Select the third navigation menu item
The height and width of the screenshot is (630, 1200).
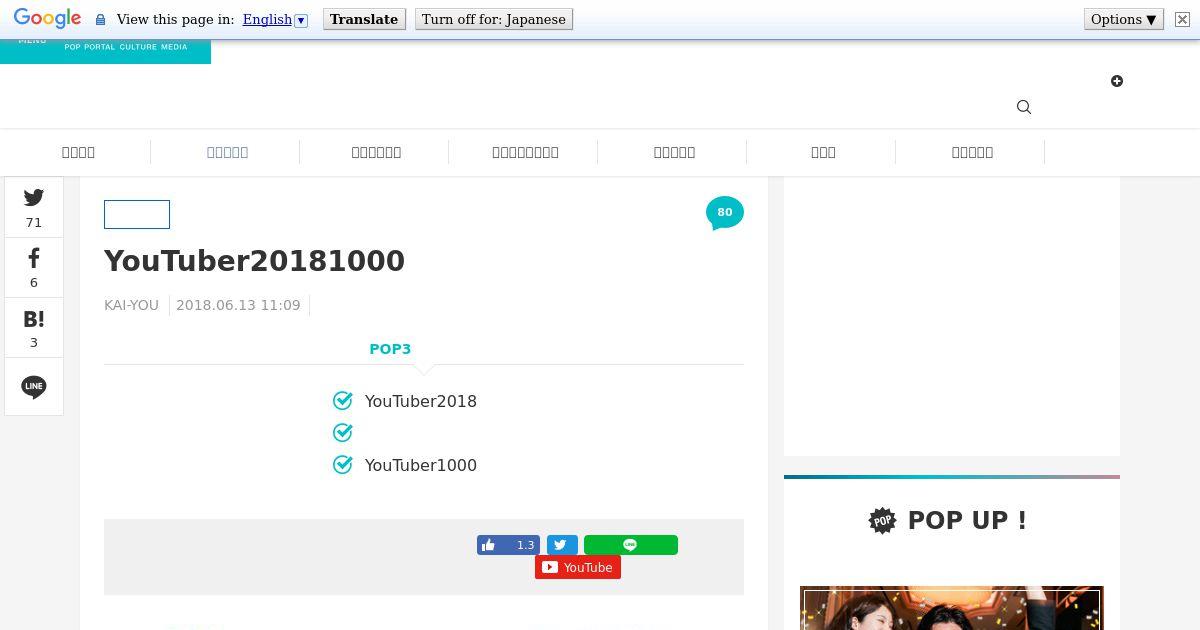tap(376, 152)
